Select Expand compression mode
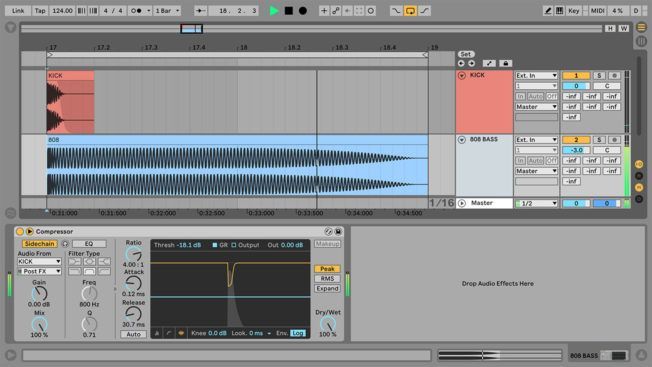 click(327, 288)
